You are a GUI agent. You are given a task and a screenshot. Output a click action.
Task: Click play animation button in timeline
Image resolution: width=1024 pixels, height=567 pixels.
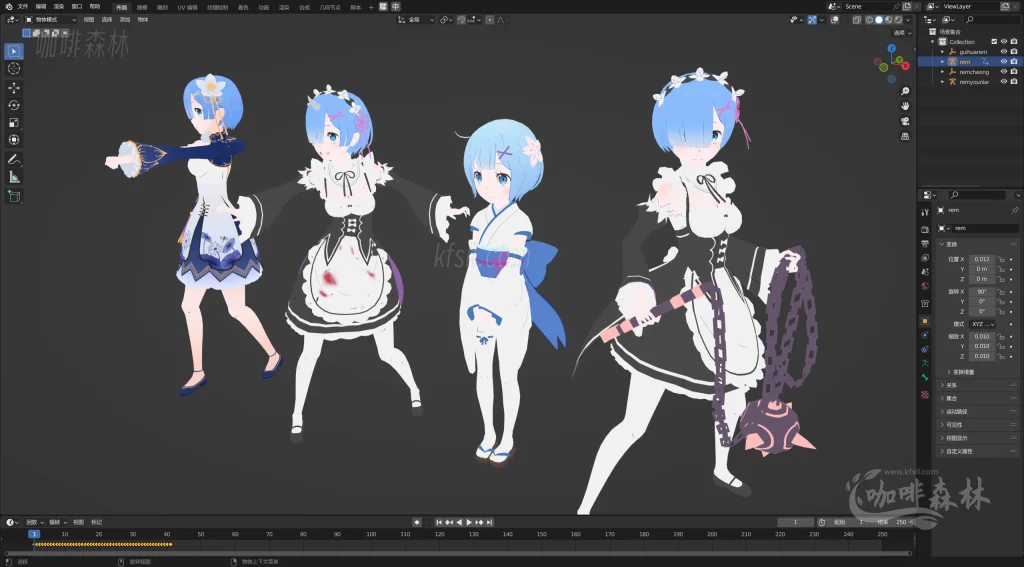tap(469, 523)
